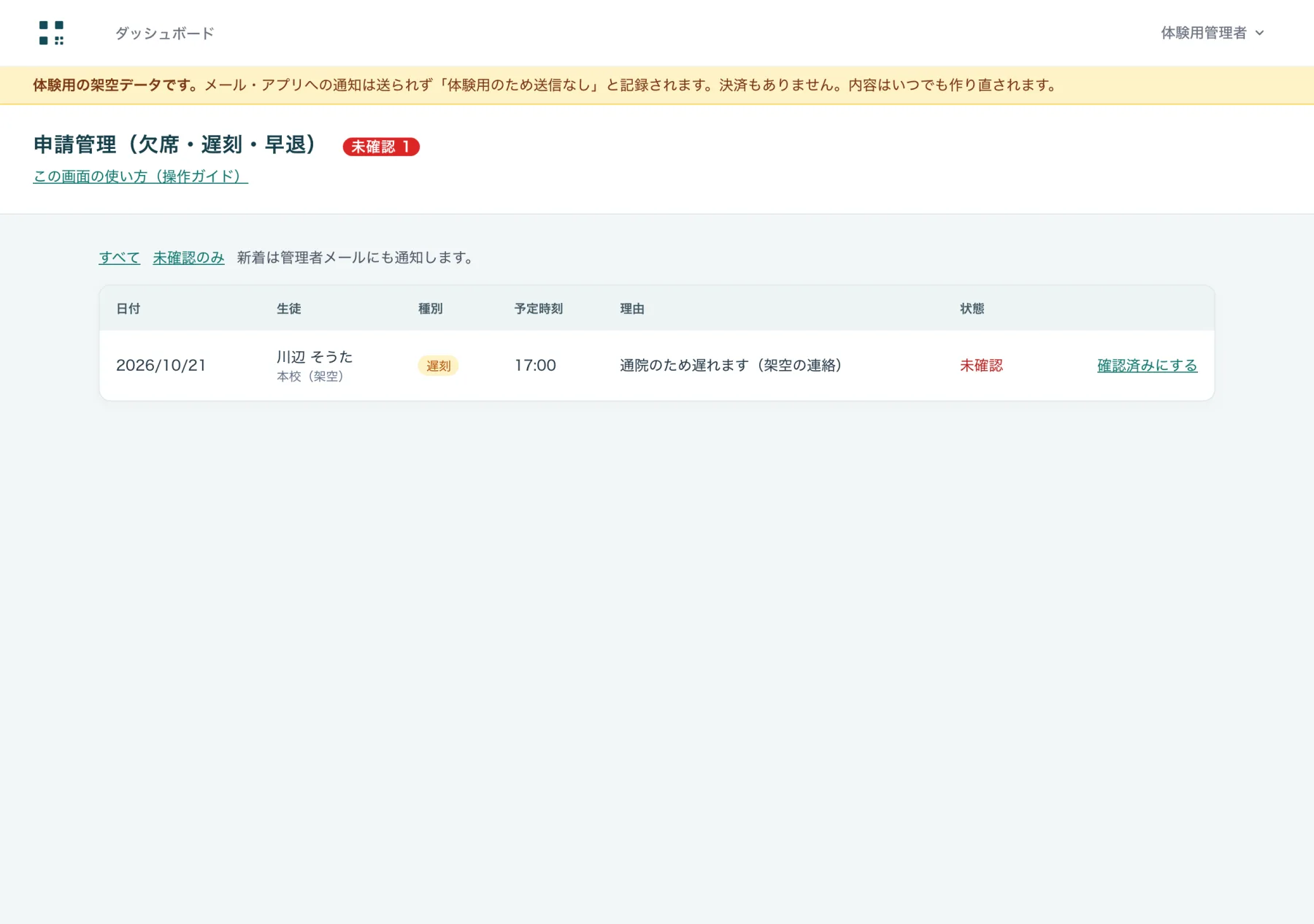The width and height of the screenshot is (1314, 924).
Task: Click student name 川辺 そうた
Action: (315, 357)
